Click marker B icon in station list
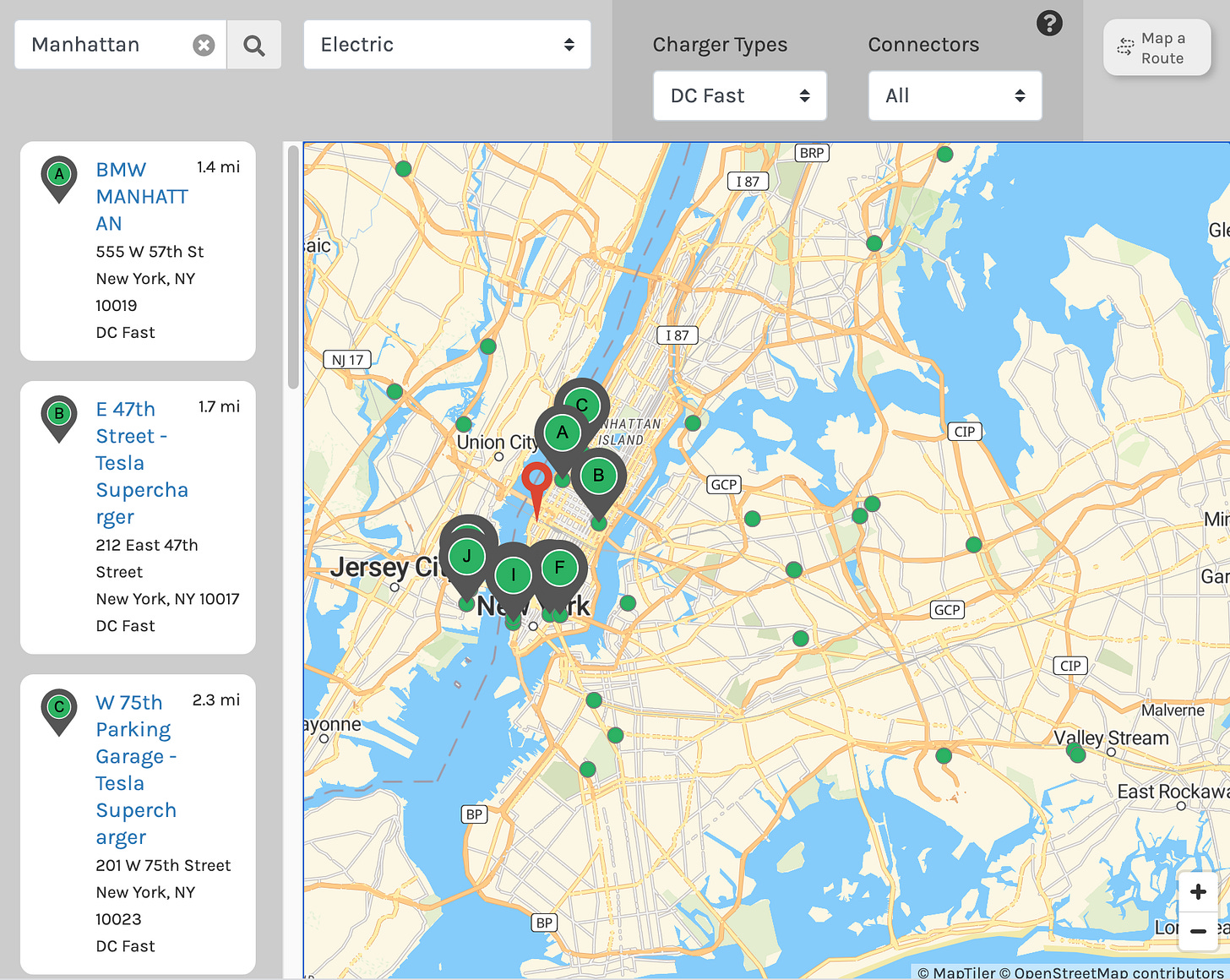Image resolution: width=1230 pixels, height=980 pixels. (x=59, y=418)
